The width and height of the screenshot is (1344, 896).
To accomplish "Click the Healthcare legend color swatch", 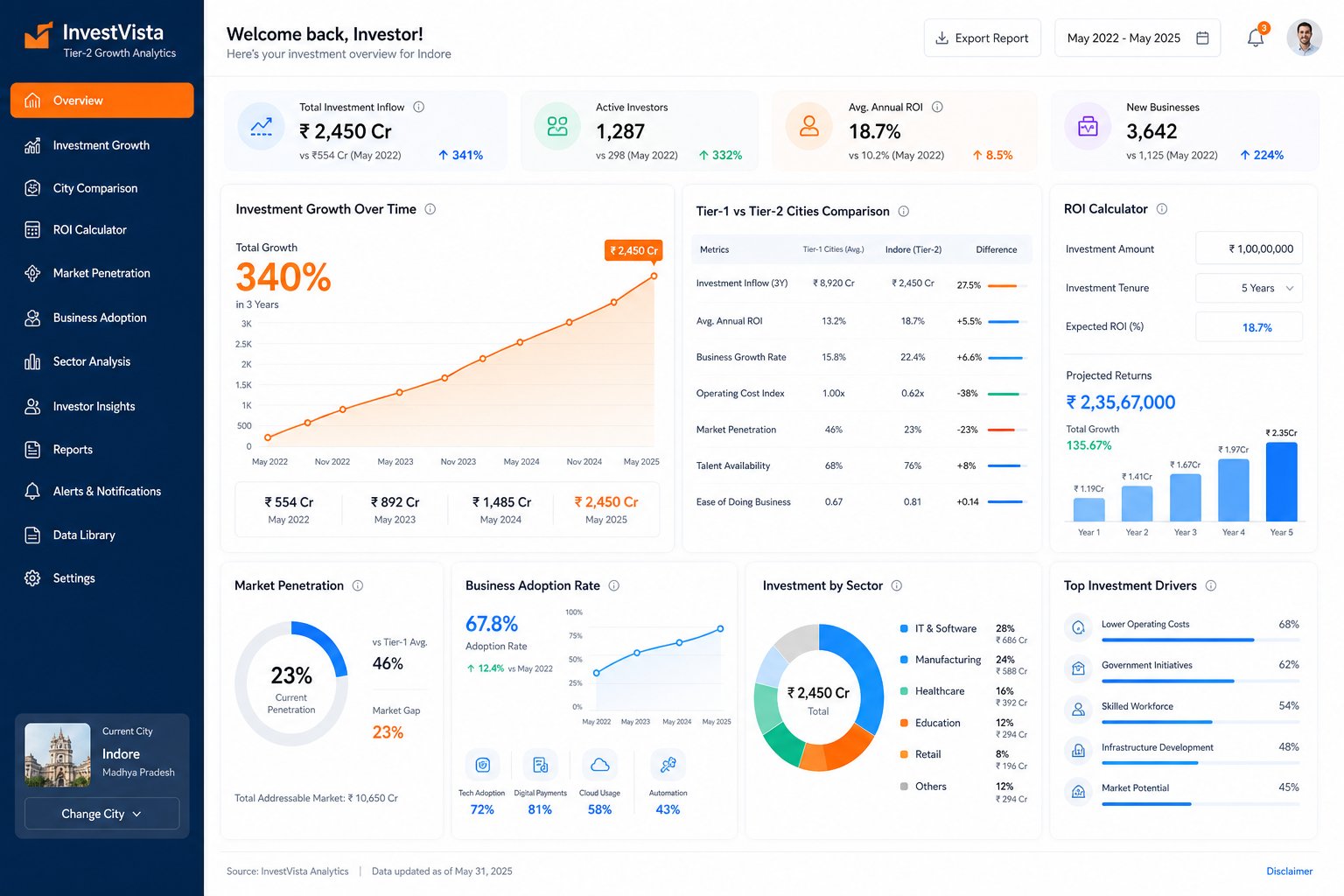I will click(904, 691).
